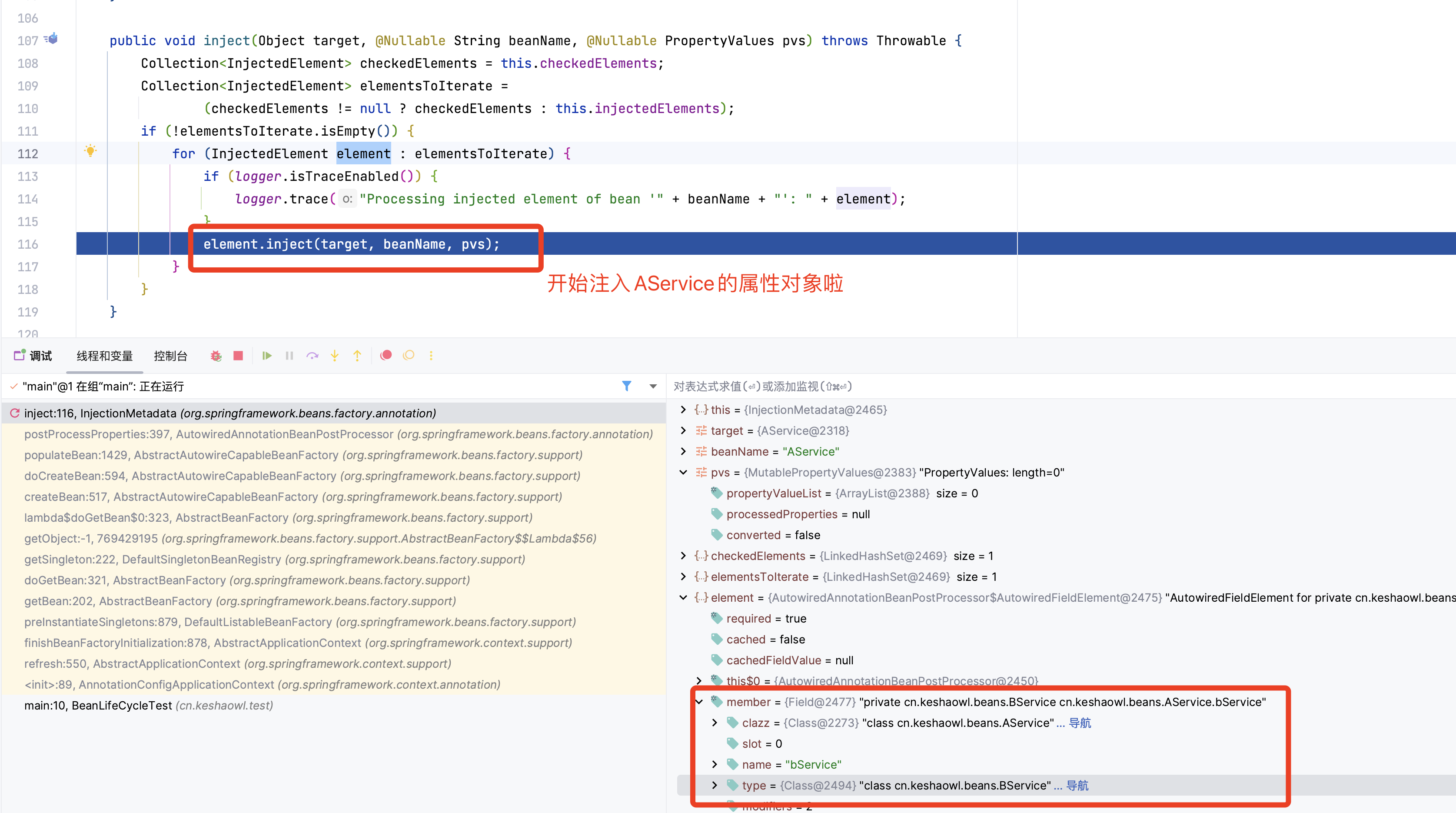Collapse the pvs variable node

coord(683,472)
